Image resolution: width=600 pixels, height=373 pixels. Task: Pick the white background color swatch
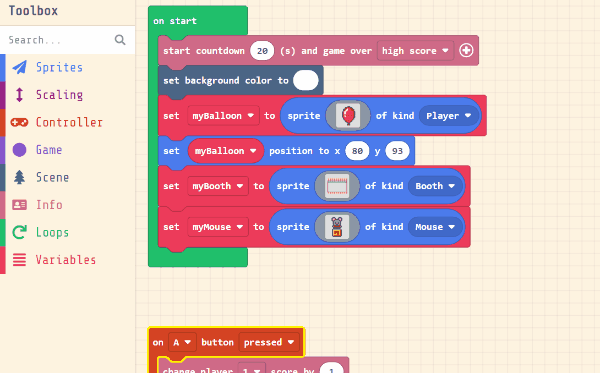306,80
